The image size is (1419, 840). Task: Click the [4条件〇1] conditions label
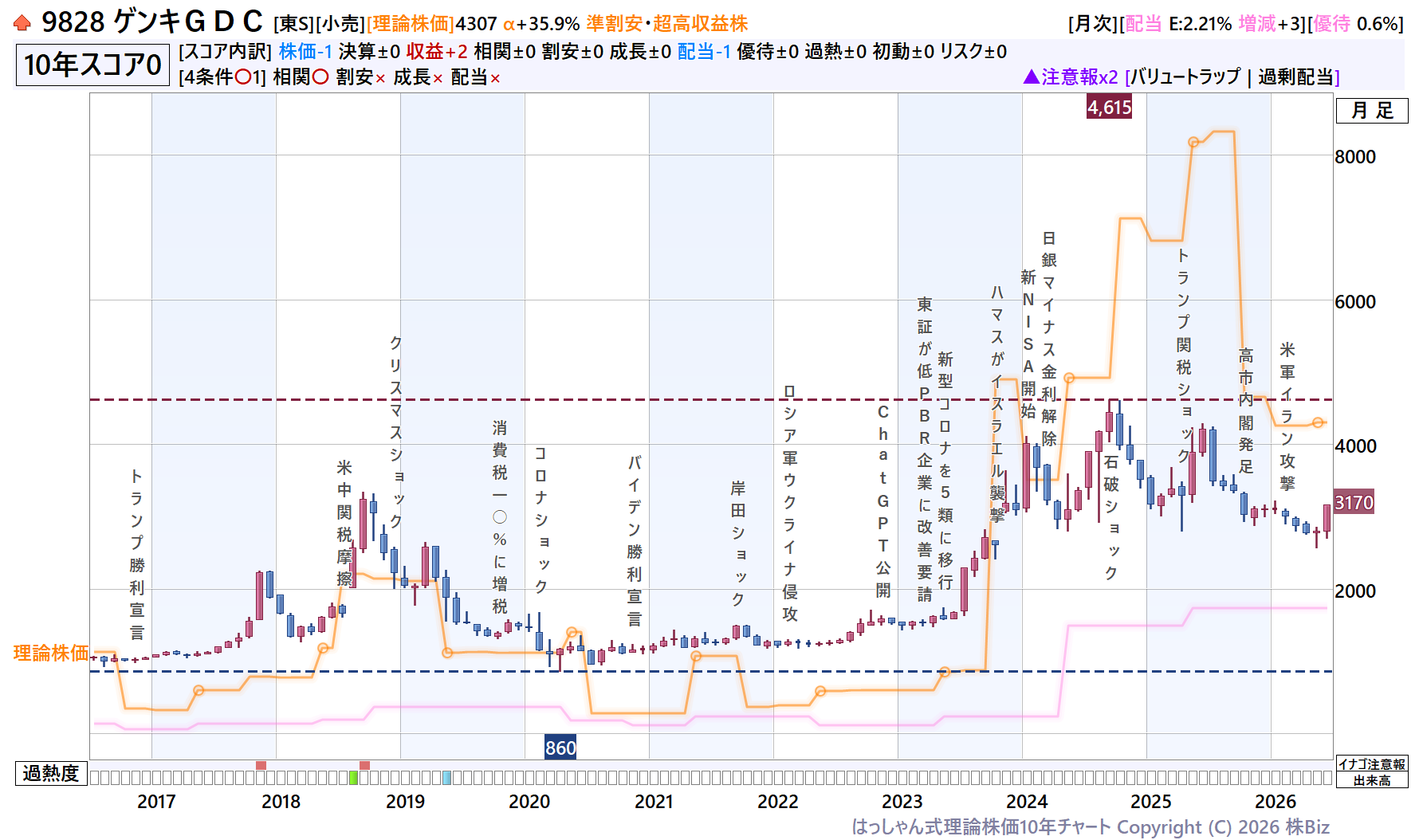[222, 77]
